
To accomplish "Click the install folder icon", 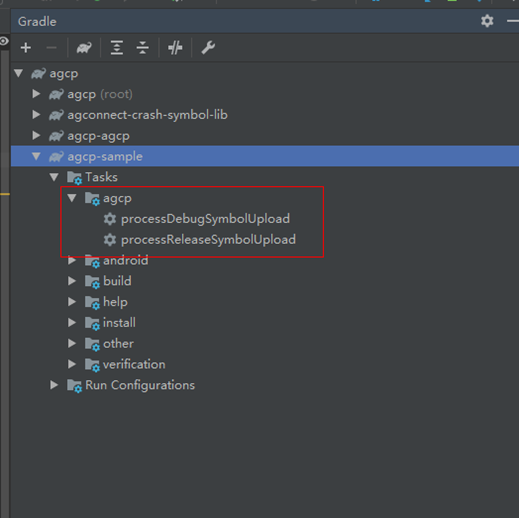I will (x=92, y=323).
